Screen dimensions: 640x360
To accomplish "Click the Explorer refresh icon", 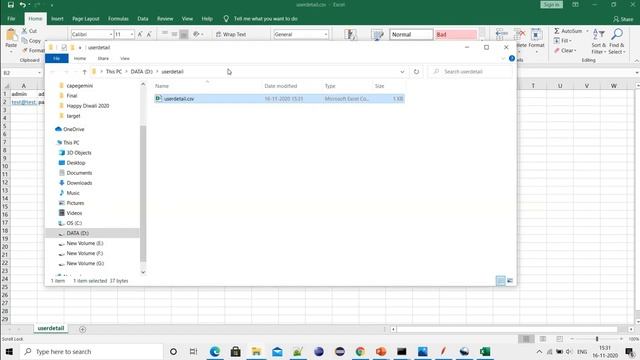I will click(416, 71).
